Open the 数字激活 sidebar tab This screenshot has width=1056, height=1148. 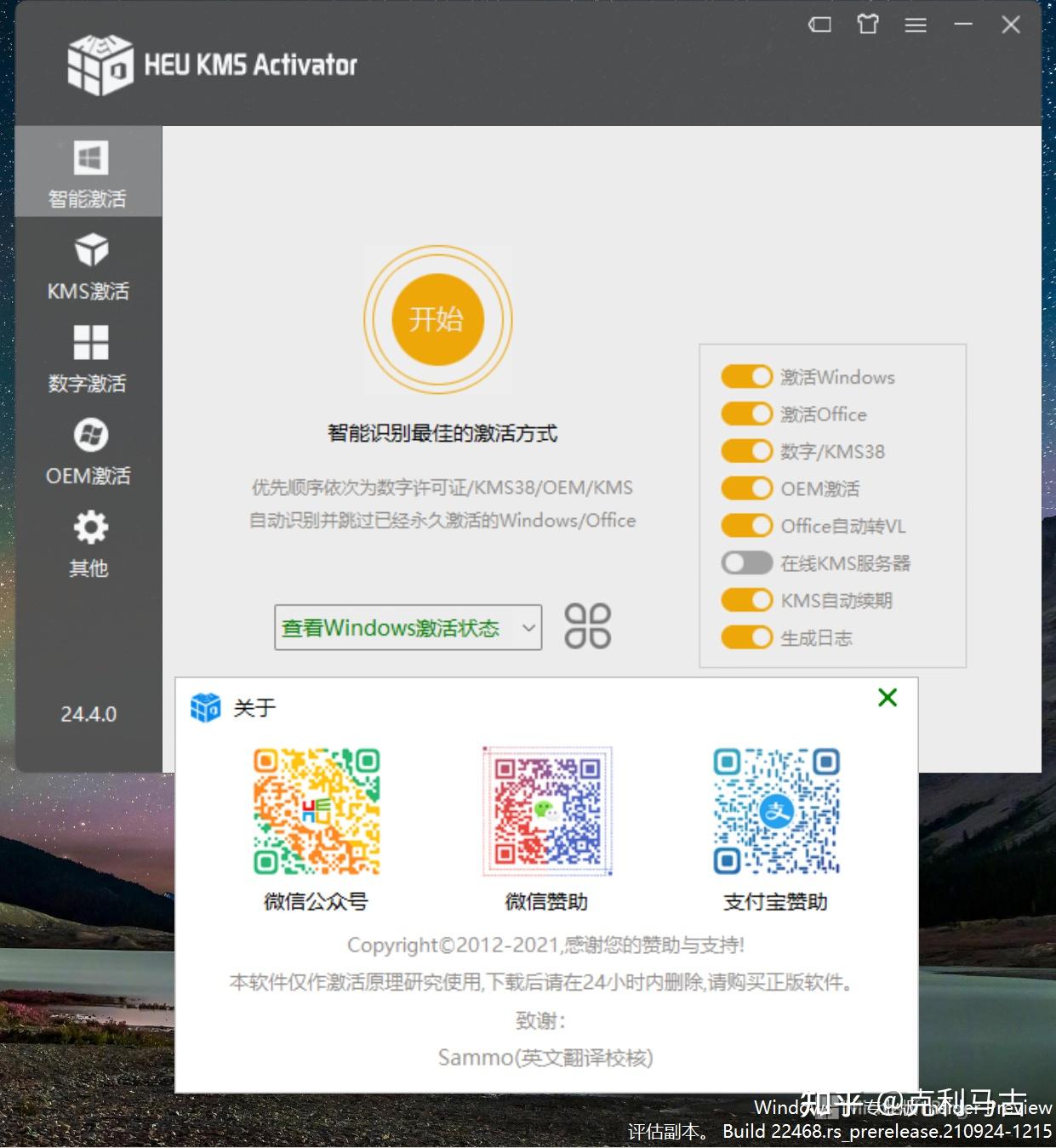[x=88, y=358]
